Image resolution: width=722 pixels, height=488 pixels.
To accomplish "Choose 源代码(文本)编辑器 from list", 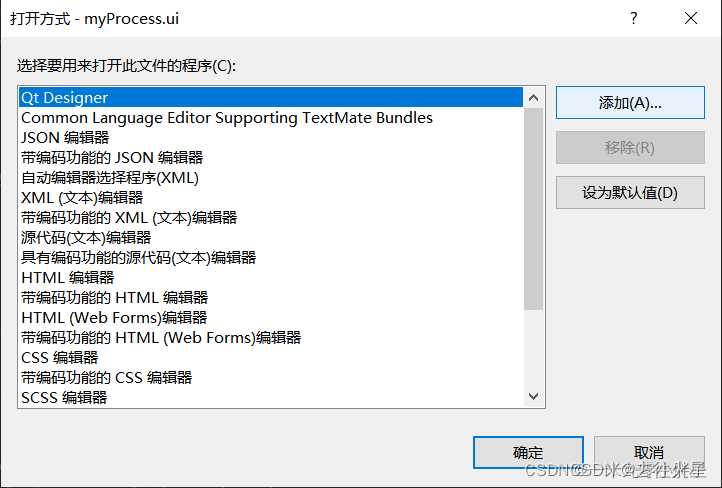I will (x=271, y=238).
